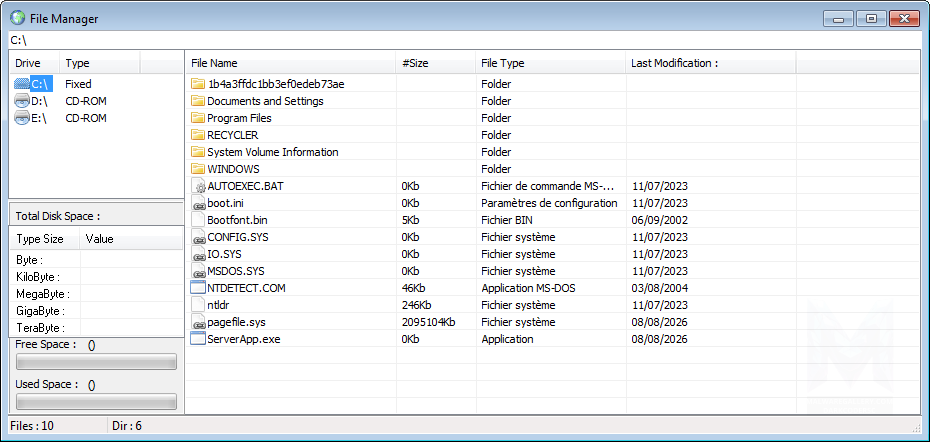Sort by the File Name column header

coord(291,63)
